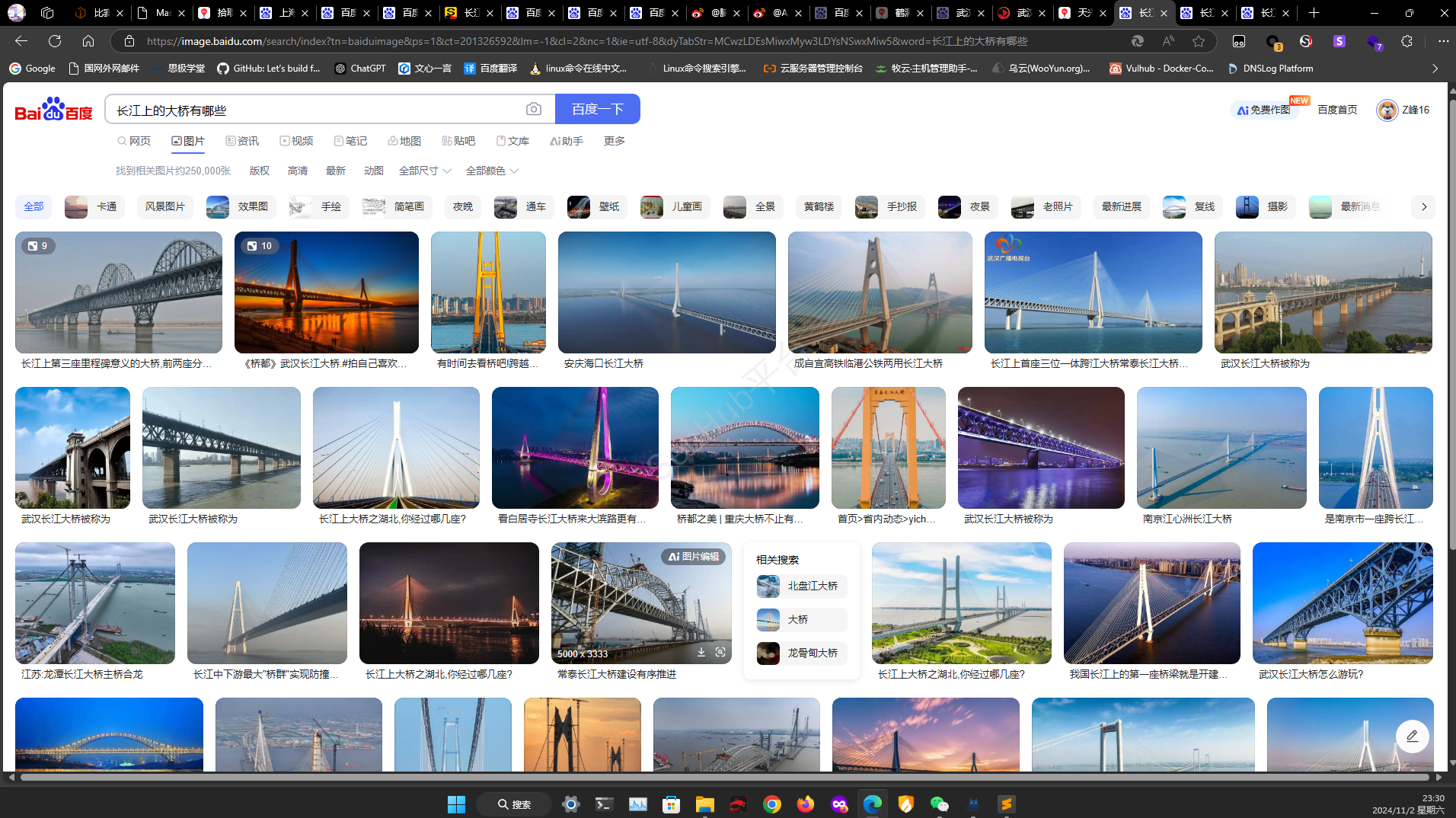Click the browser back arrow
The width and height of the screenshot is (1456, 818).
21,41
